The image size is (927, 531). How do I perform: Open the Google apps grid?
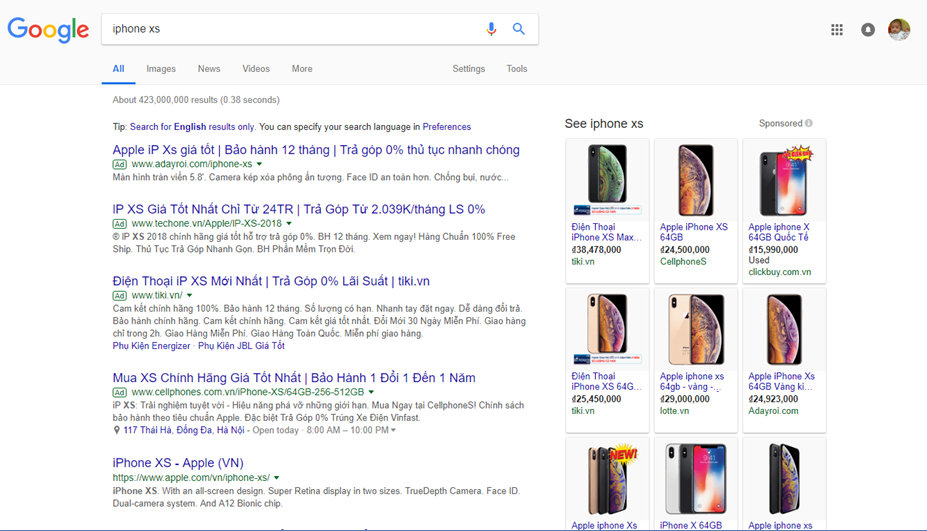pyautogui.click(x=837, y=30)
